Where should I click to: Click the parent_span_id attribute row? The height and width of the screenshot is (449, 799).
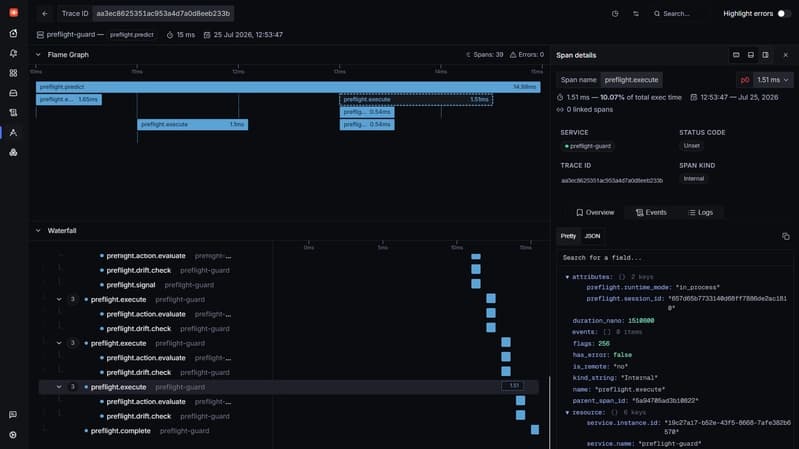[635, 401]
